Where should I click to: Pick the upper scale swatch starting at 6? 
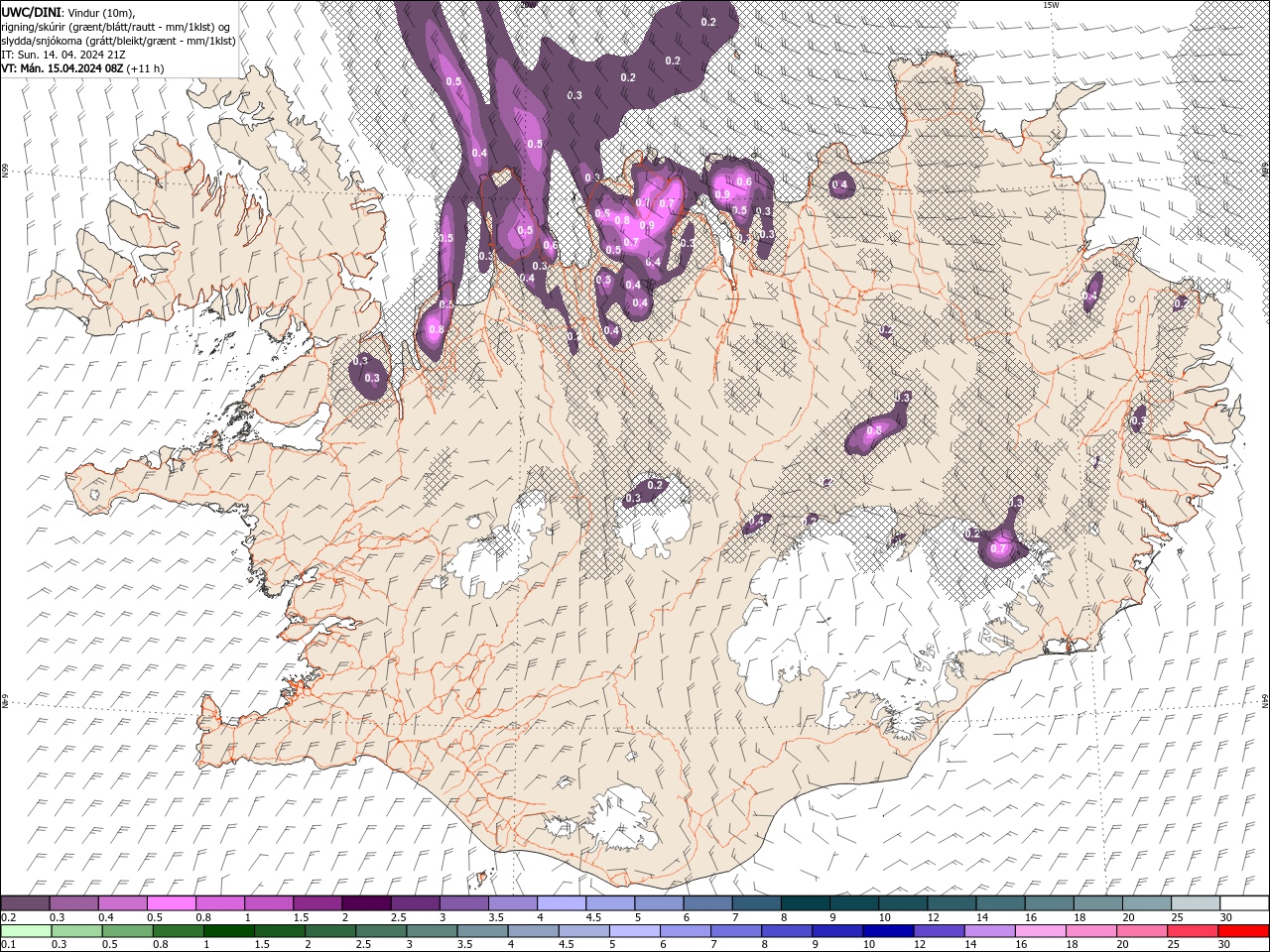[x=707, y=903]
